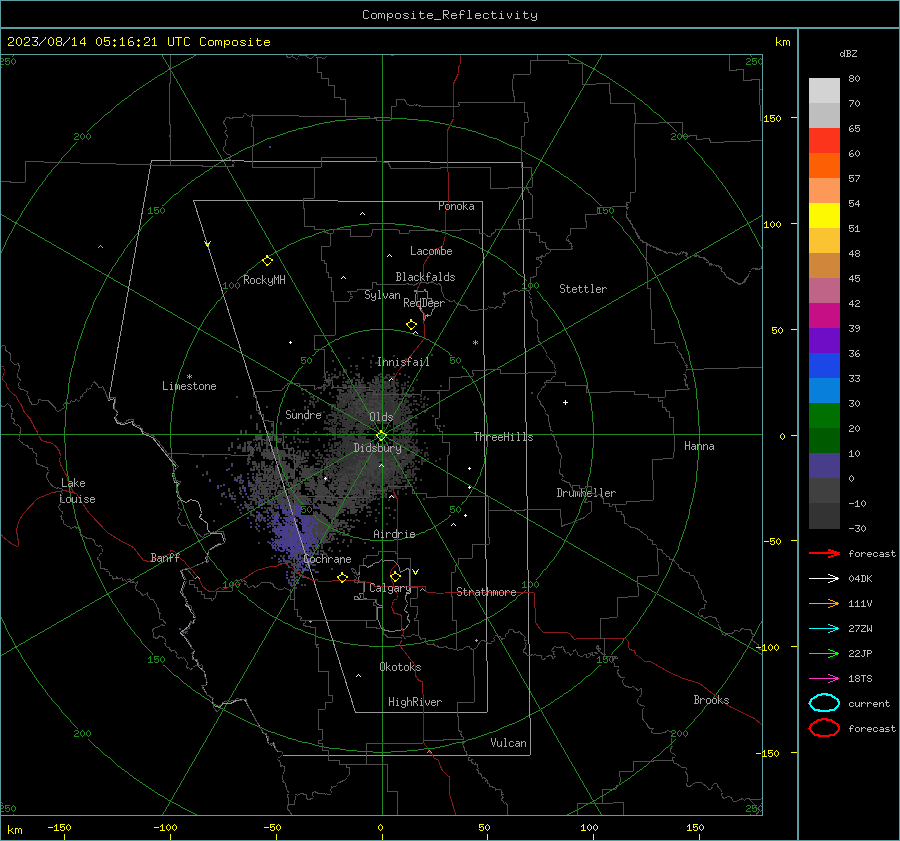Click the HighRiver town label
The image size is (900, 841).
pyautogui.click(x=415, y=702)
